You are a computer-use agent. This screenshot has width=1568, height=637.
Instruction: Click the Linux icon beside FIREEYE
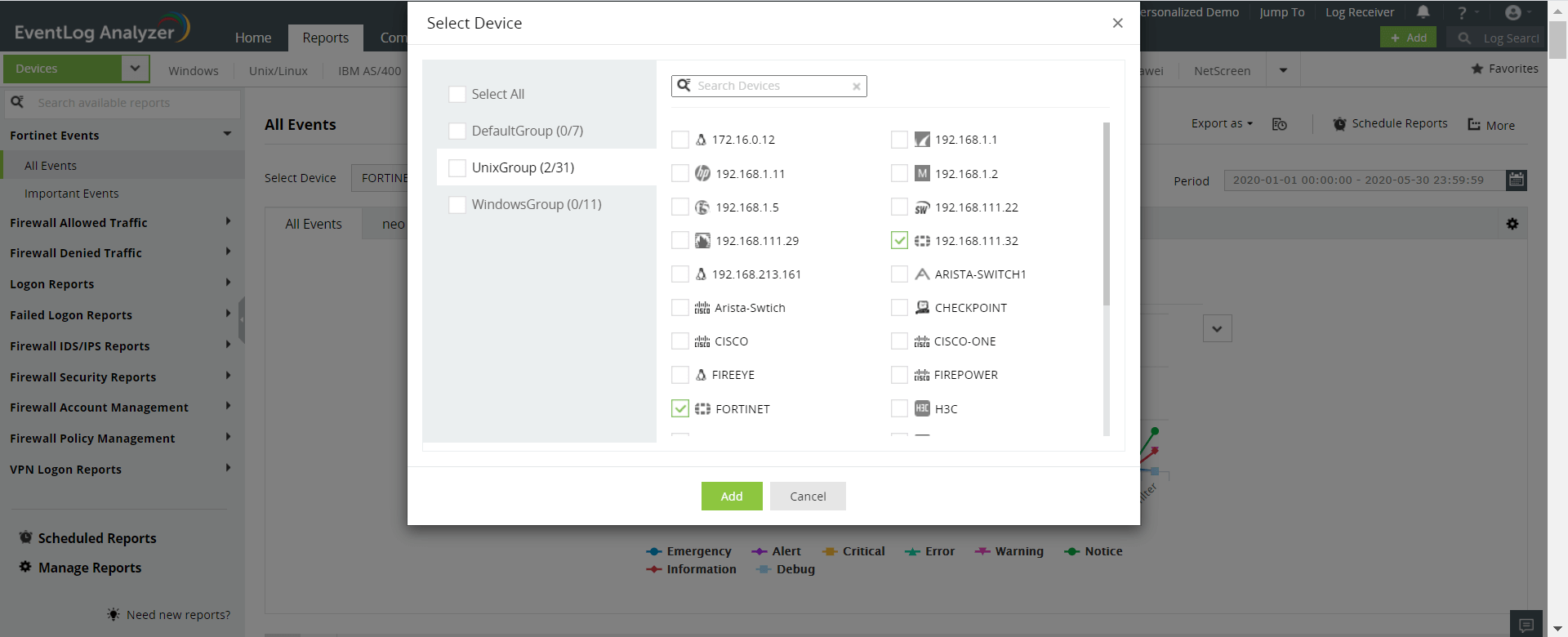coord(701,375)
